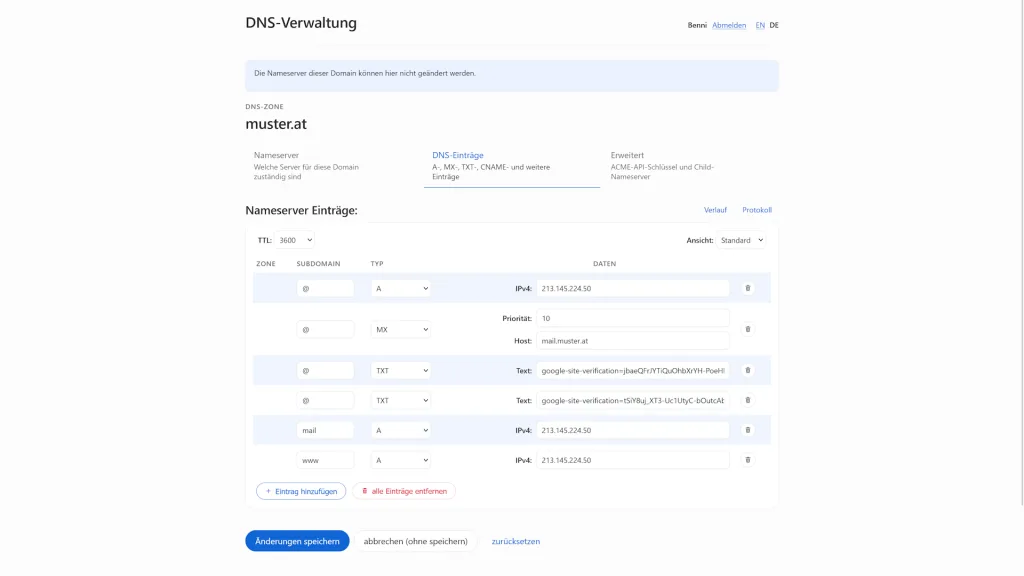The width and height of the screenshot is (1024, 576).
Task: Edit the Host field mail.muster.at
Action: [x=633, y=340]
